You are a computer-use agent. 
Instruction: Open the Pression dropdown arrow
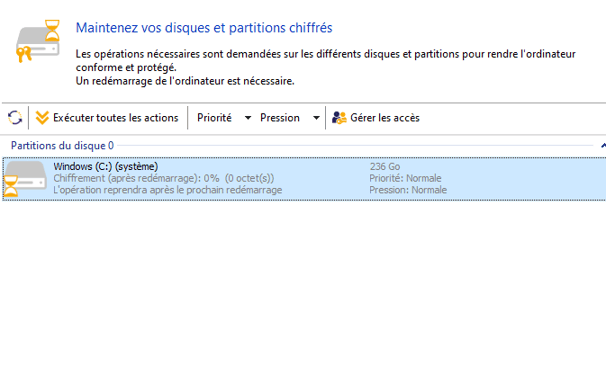coord(316,117)
